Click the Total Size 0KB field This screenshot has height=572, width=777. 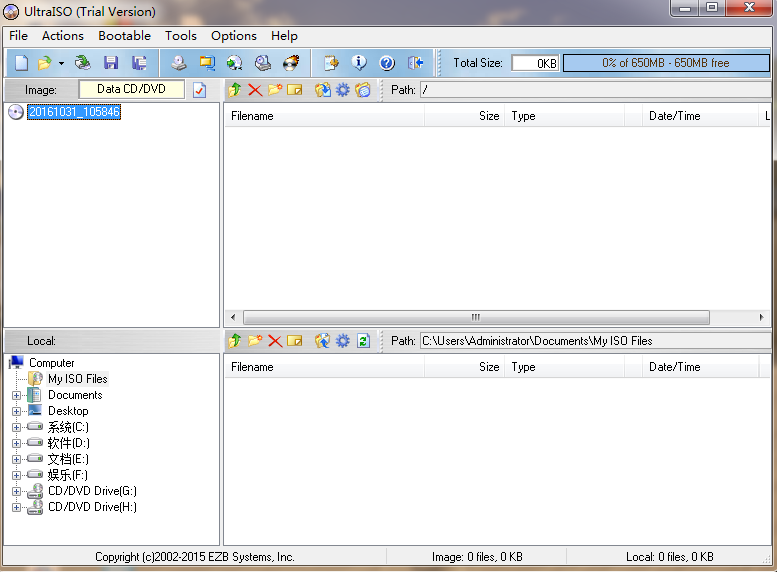point(535,63)
